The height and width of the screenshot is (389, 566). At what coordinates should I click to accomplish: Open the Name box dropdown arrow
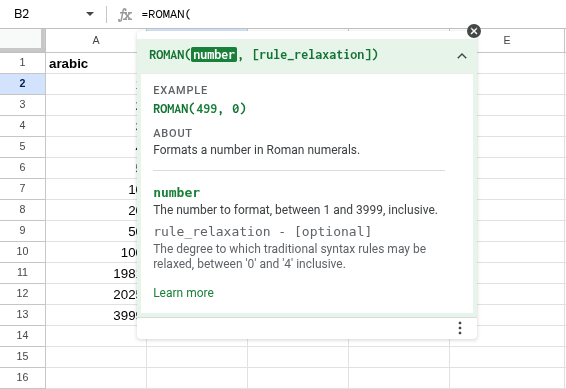point(90,14)
